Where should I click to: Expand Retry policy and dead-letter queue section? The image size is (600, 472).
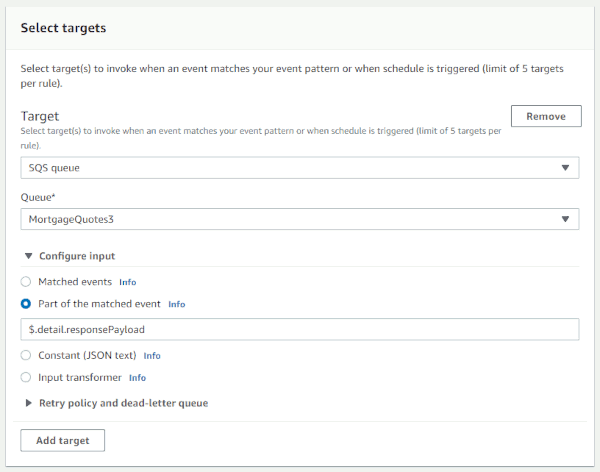tap(123, 403)
